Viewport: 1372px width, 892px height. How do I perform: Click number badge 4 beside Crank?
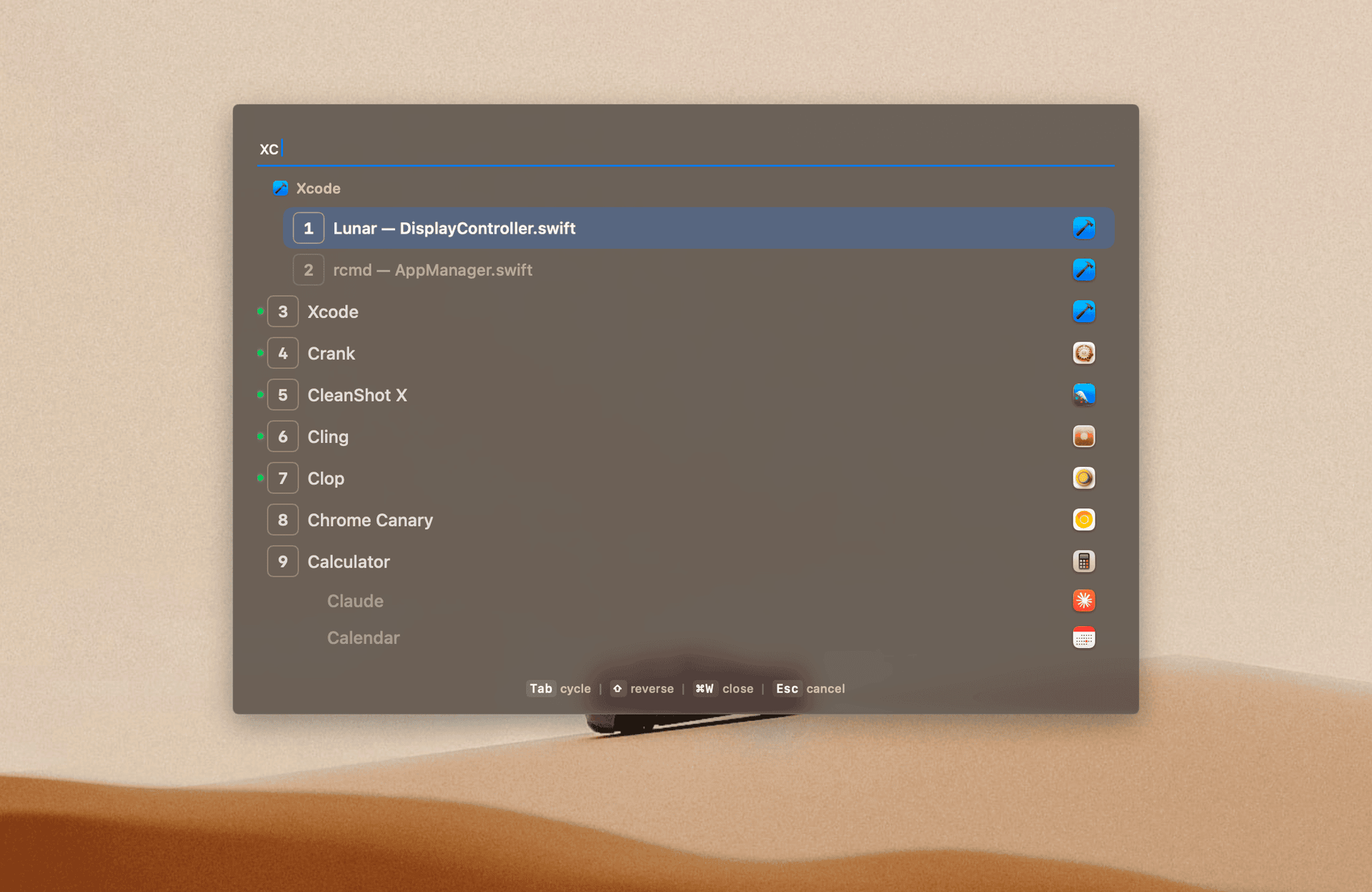(282, 353)
